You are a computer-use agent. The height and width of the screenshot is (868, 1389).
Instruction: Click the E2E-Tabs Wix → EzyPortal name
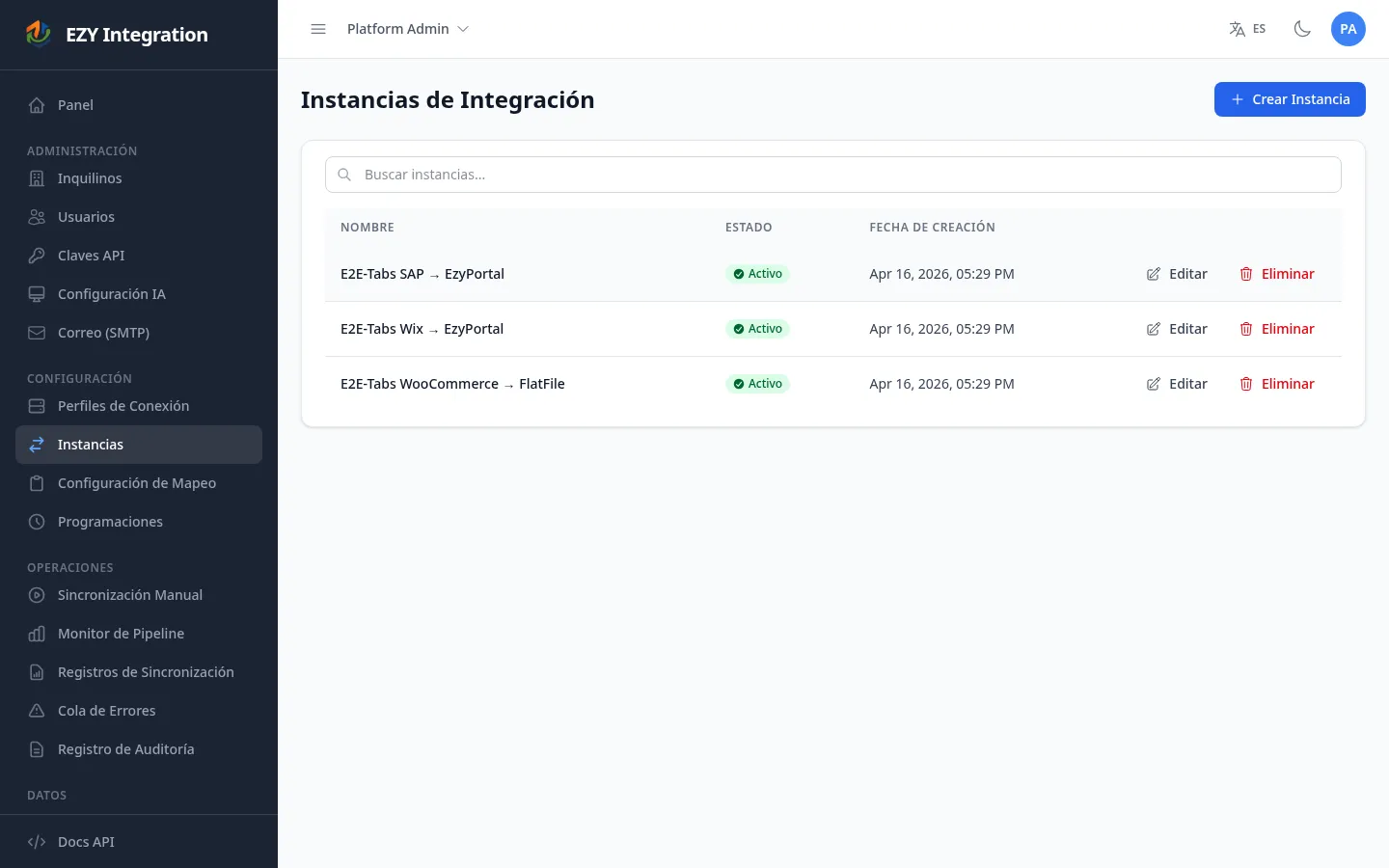tap(422, 329)
